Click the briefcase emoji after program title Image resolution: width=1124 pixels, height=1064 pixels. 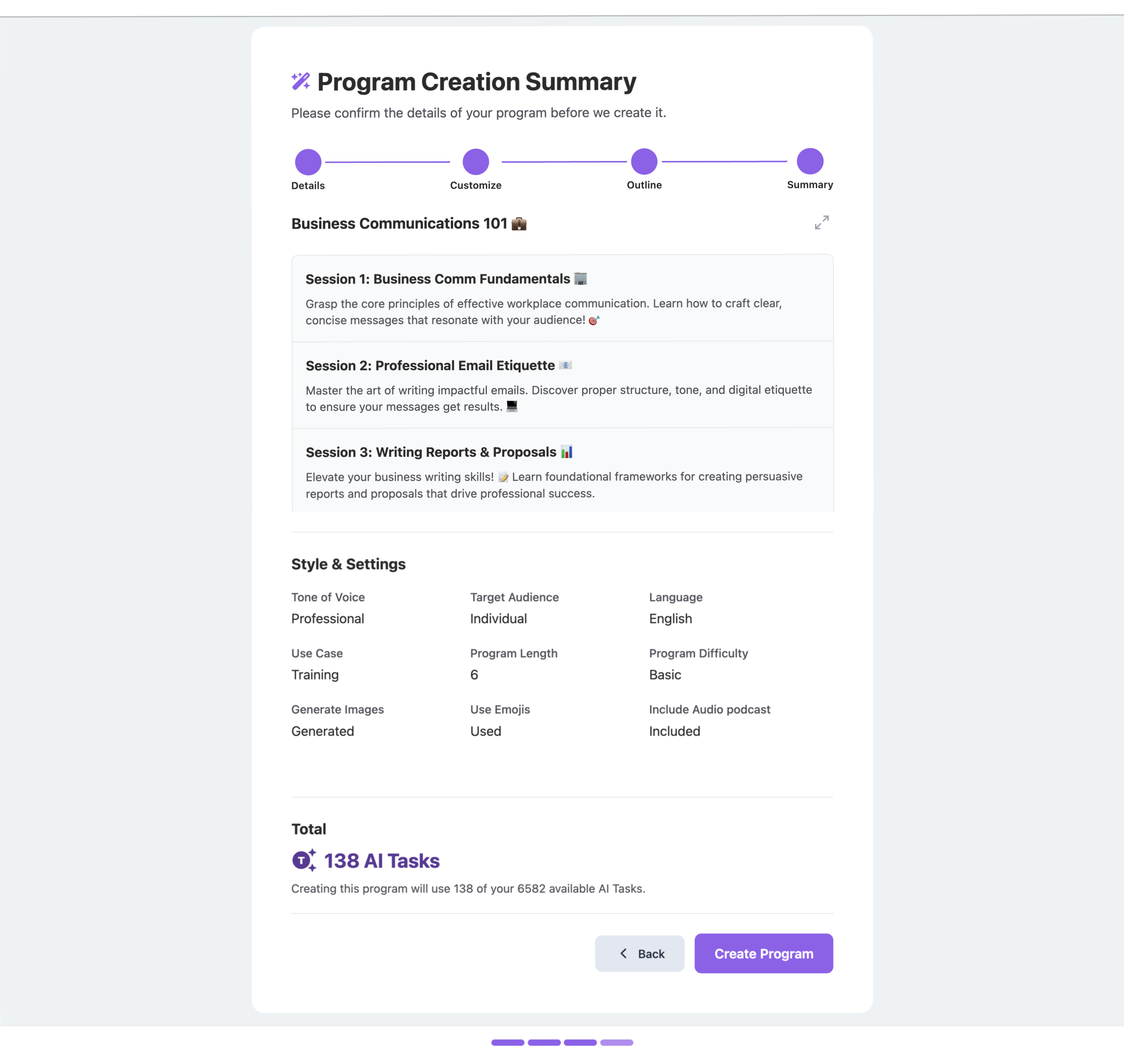point(519,223)
